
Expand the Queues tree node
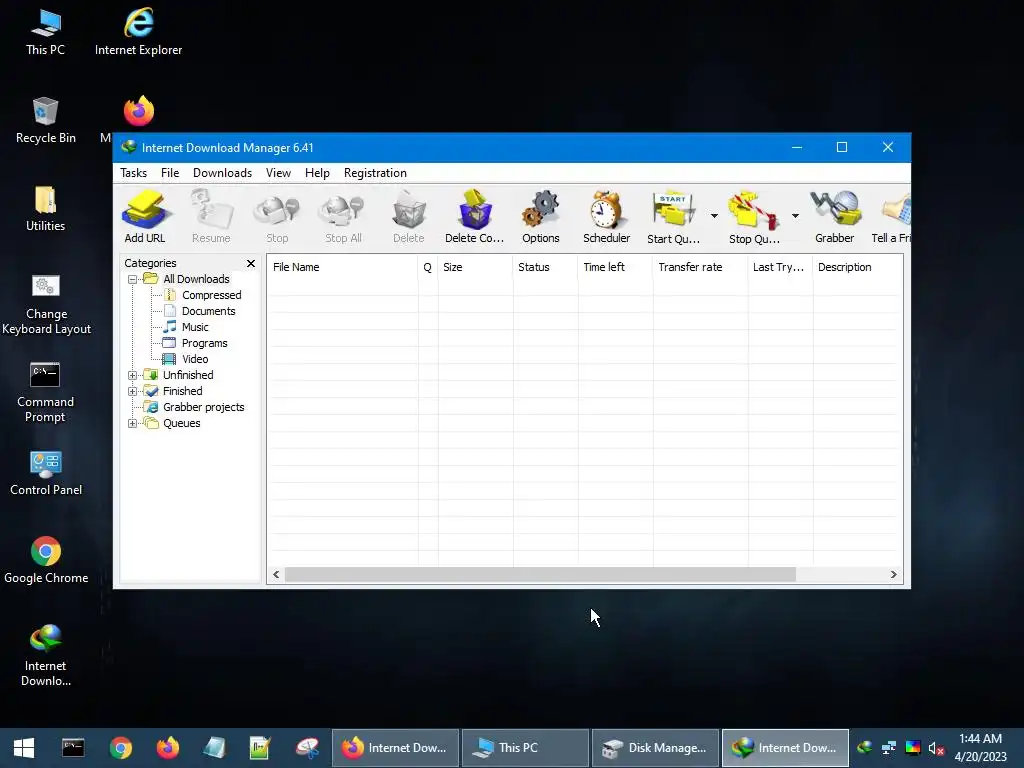point(133,423)
